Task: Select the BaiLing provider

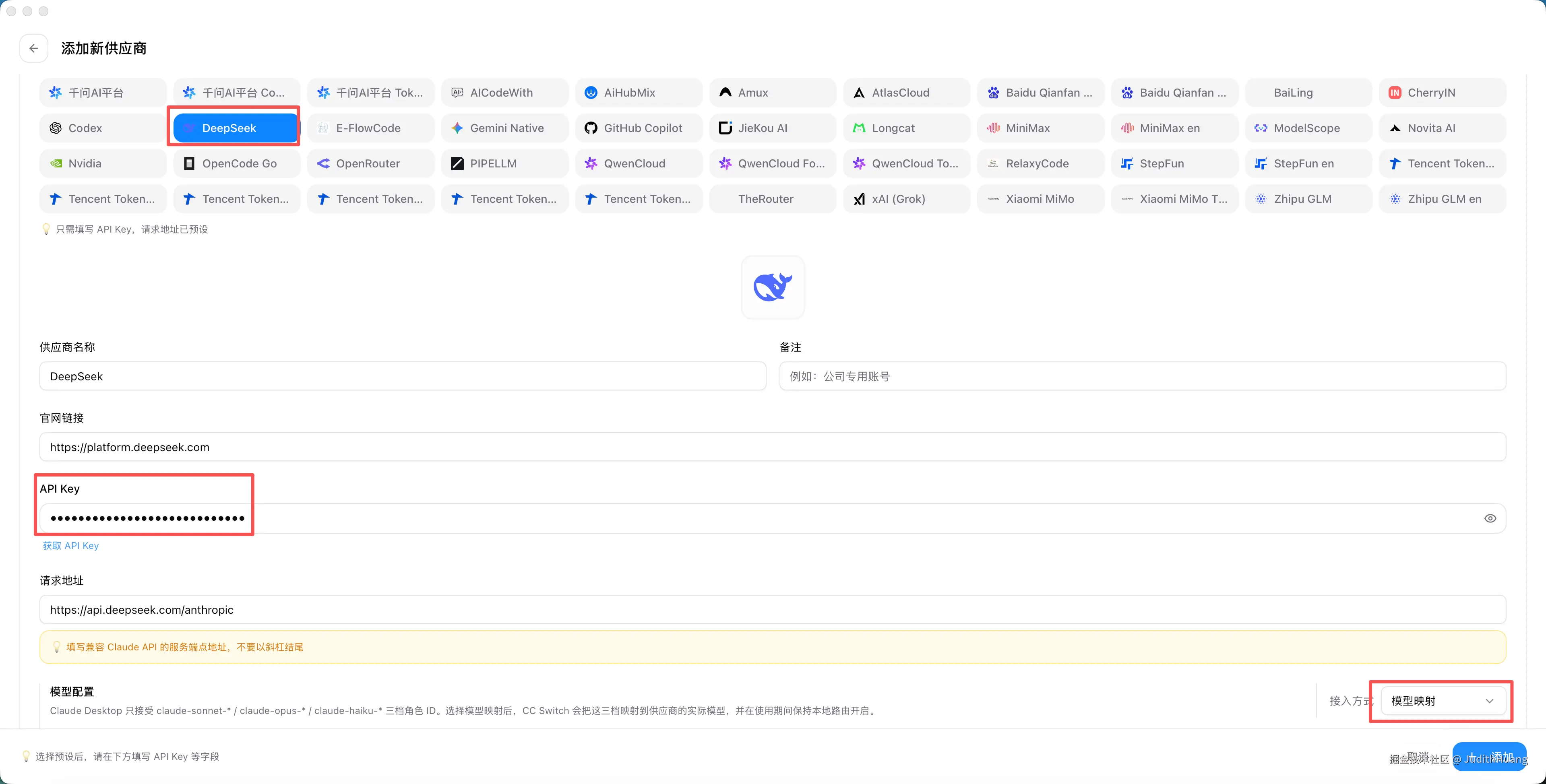Action: coord(1308,93)
